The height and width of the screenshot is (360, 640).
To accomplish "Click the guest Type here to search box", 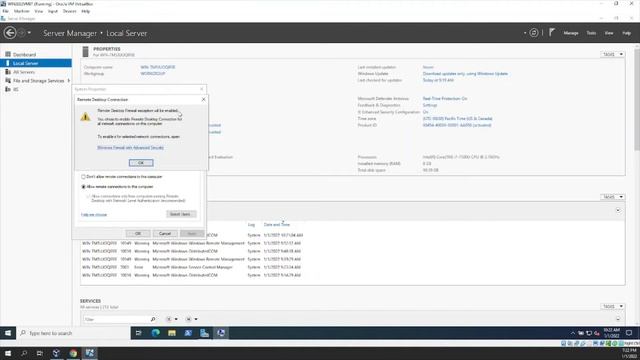I will 73,333.
